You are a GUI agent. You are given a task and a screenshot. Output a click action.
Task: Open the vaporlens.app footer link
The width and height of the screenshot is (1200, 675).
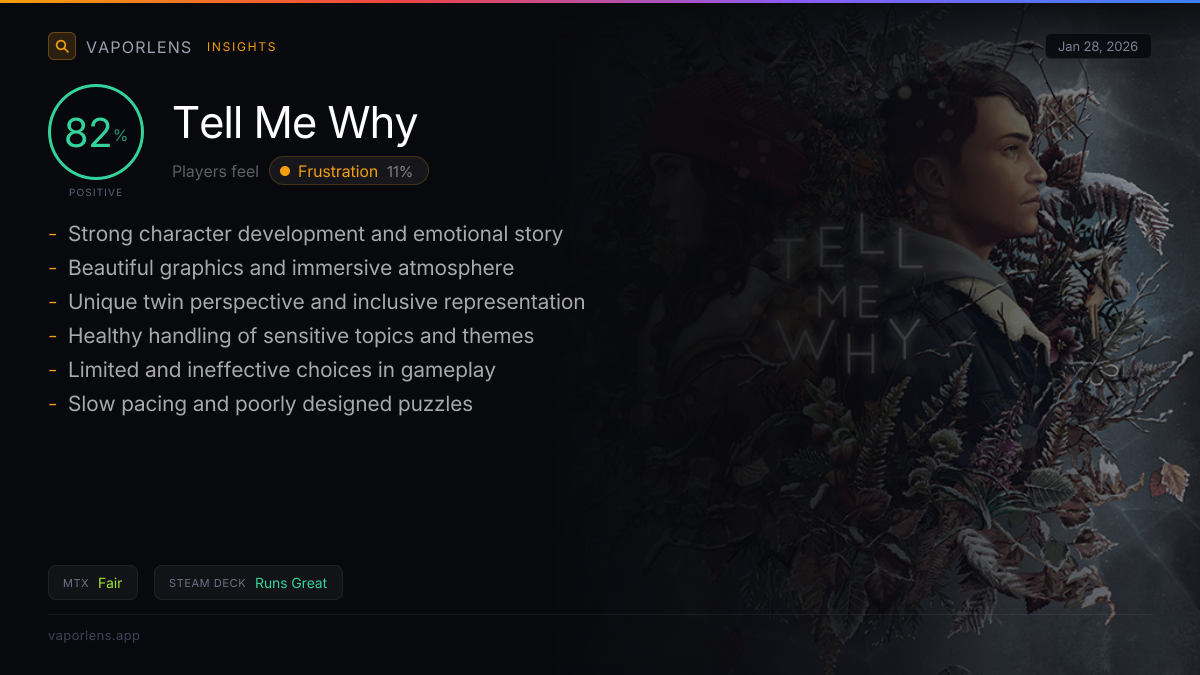pyautogui.click(x=94, y=635)
